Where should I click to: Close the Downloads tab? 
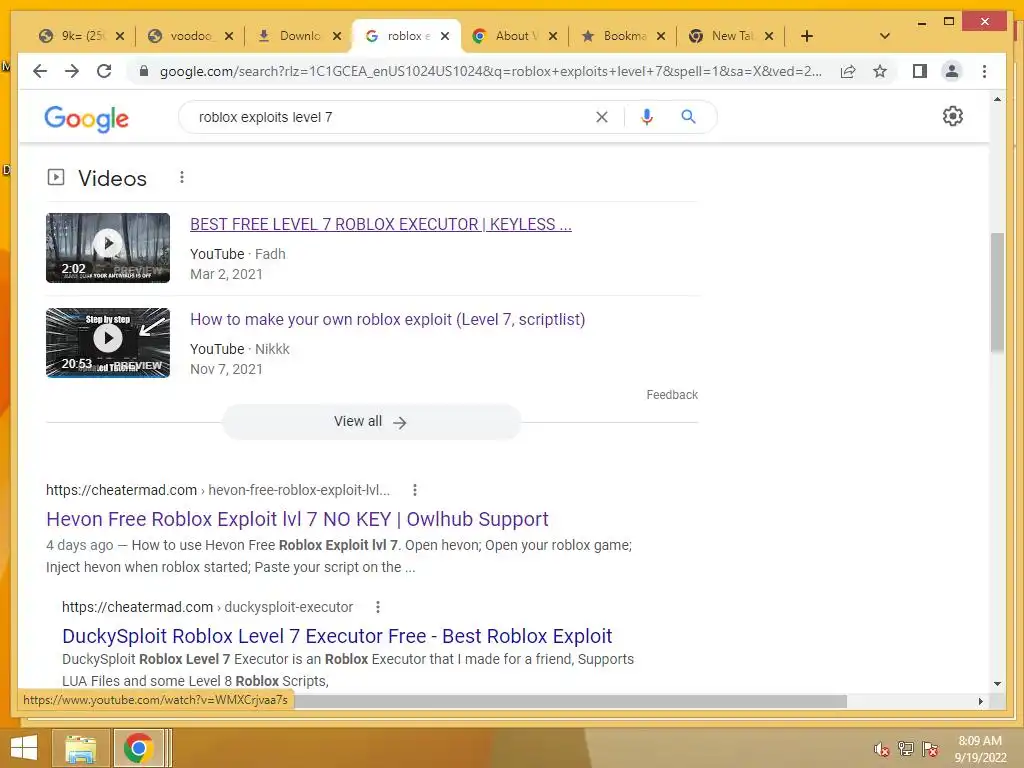coord(337,36)
